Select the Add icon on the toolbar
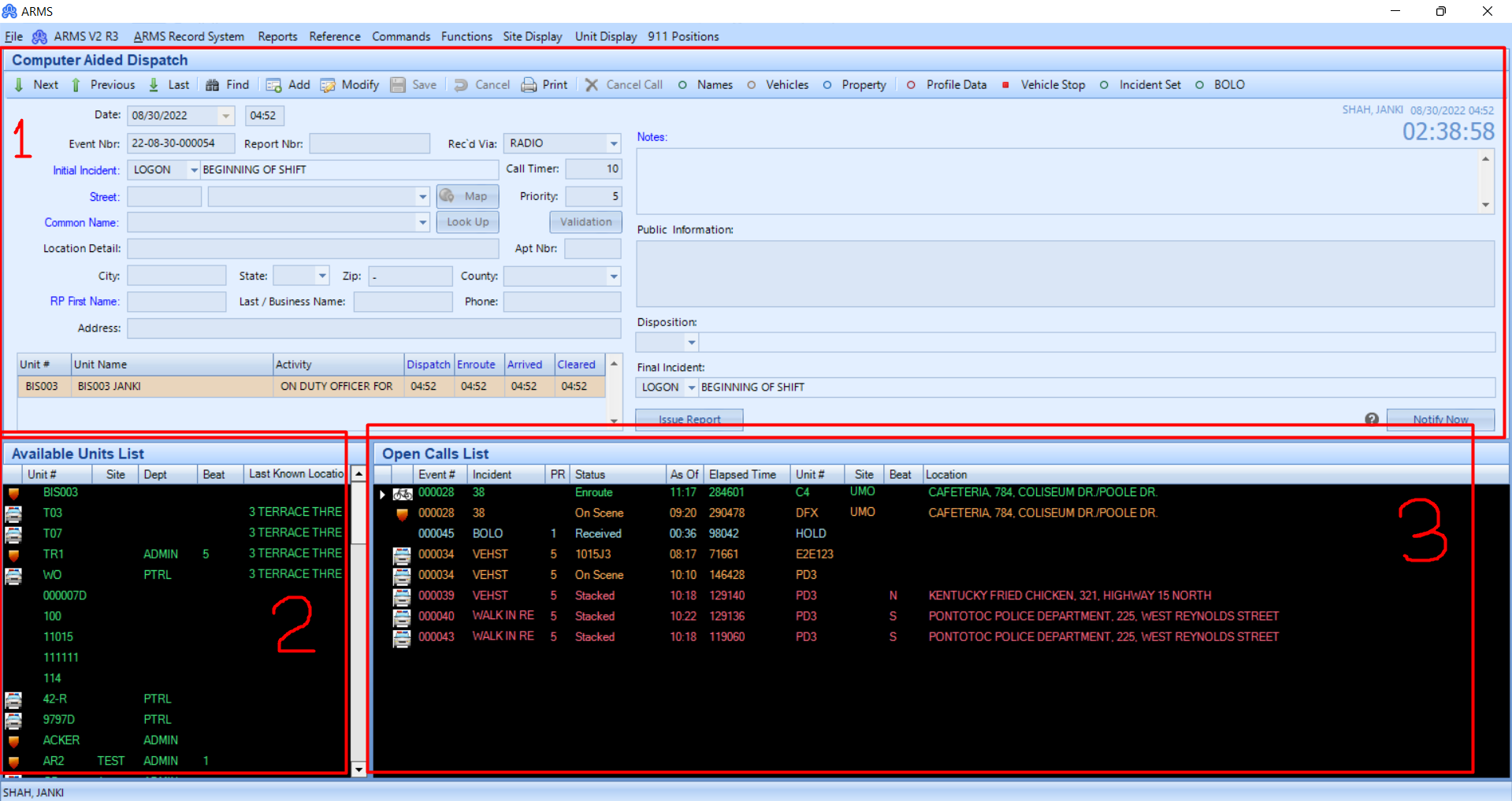This screenshot has width=1512, height=801. (x=274, y=84)
